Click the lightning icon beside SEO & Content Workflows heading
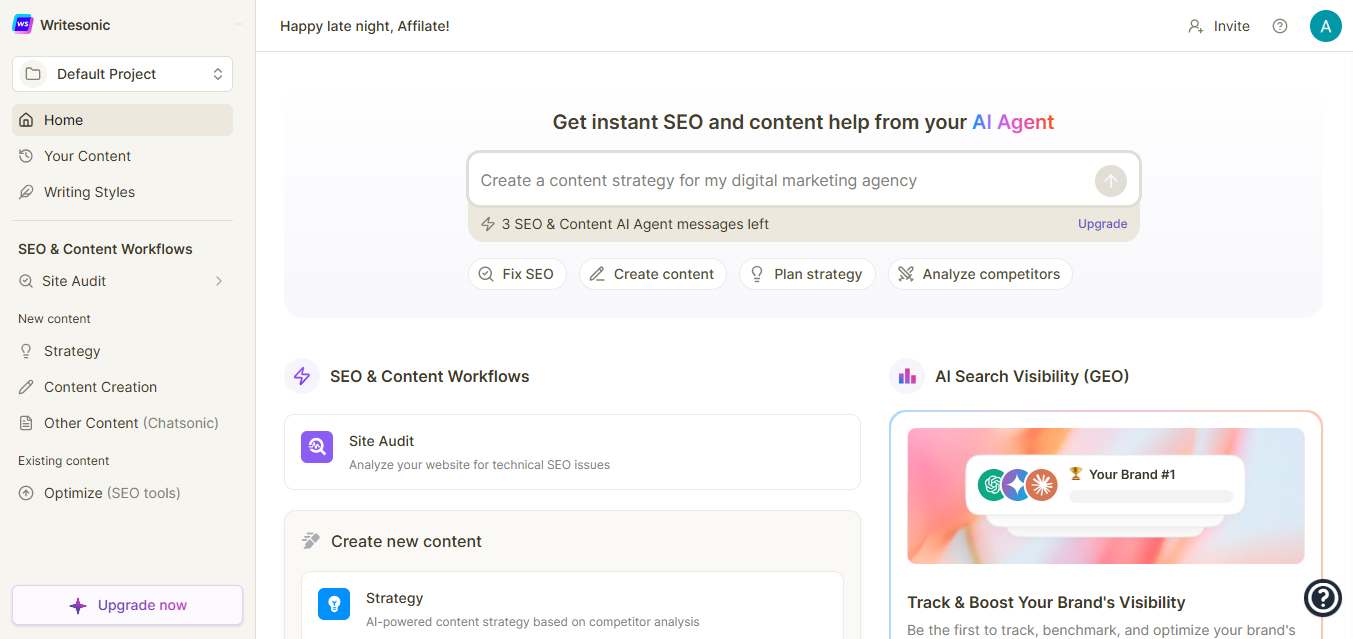Screen dimensions: 1353x639 pos(302,377)
